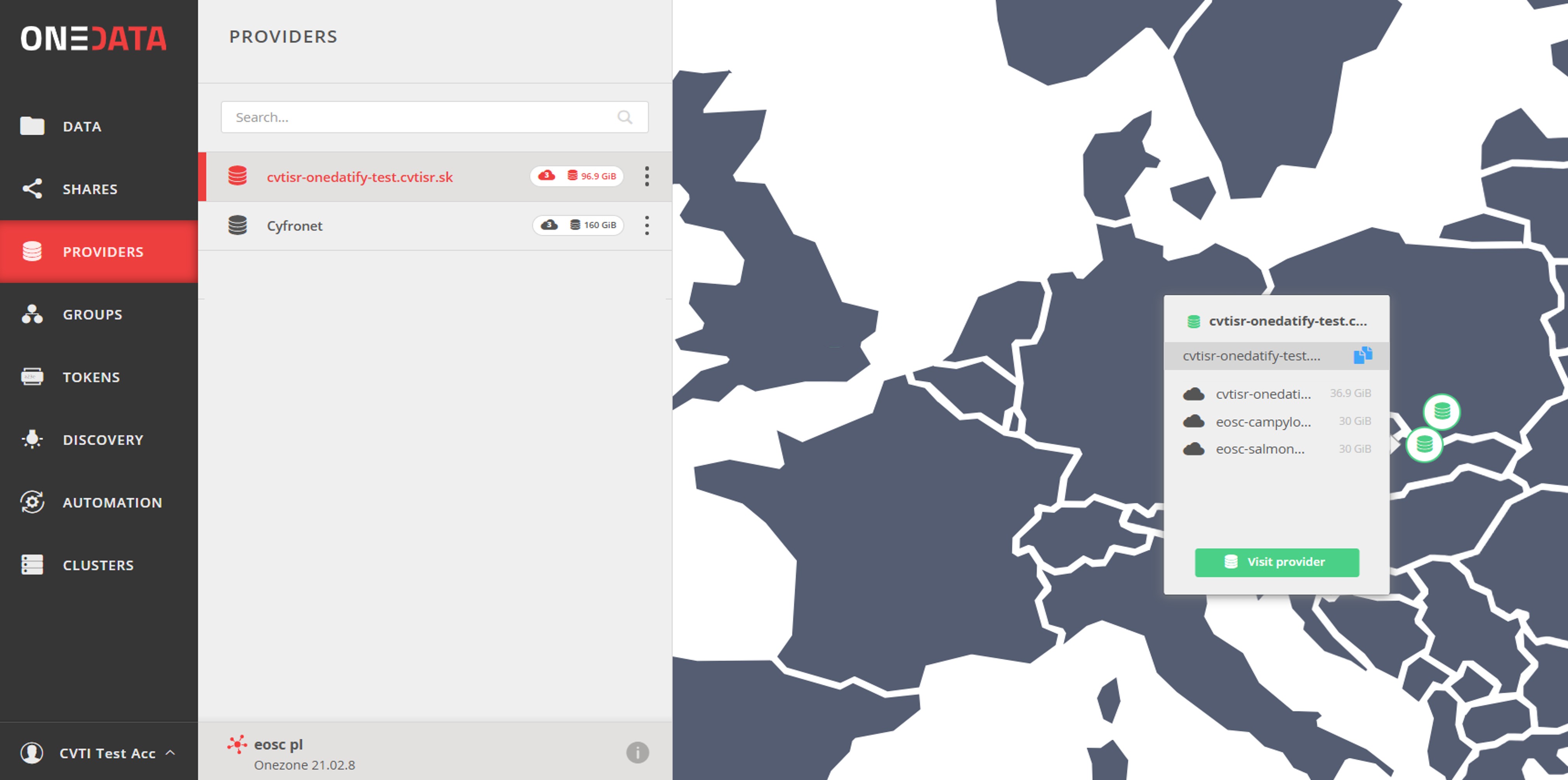Open three-dot menu for Cyfronet provider
This screenshot has height=780, width=1568.
[646, 225]
